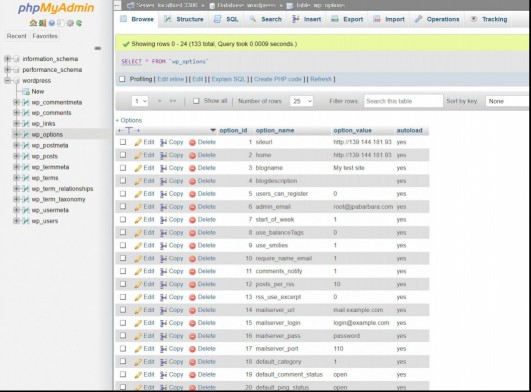The height and width of the screenshot is (392, 531).
Task: Click the collapse-all link icon in navigation panel
Action: [98, 48]
